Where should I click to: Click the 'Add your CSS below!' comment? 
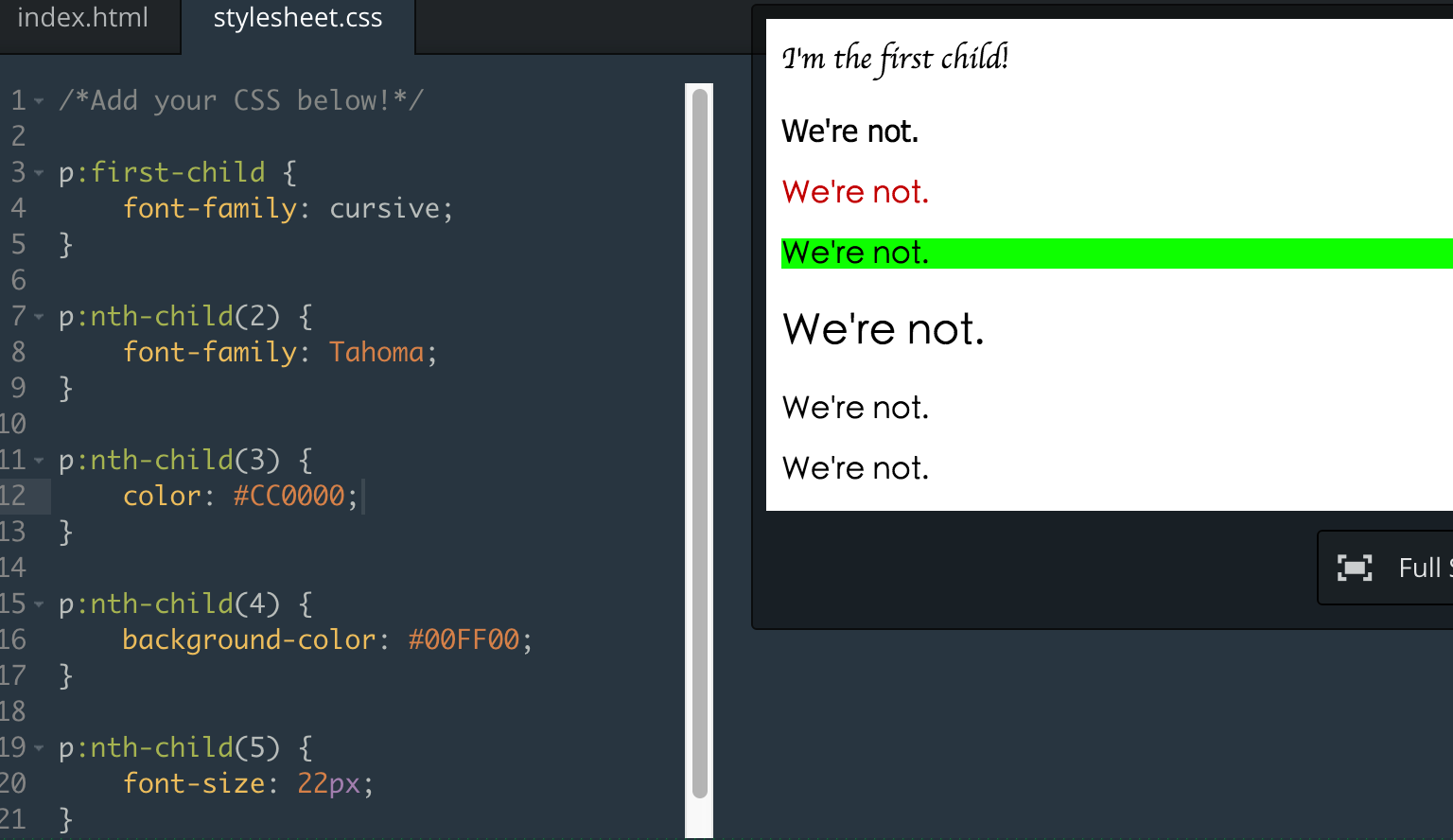[x=241, y=100]
